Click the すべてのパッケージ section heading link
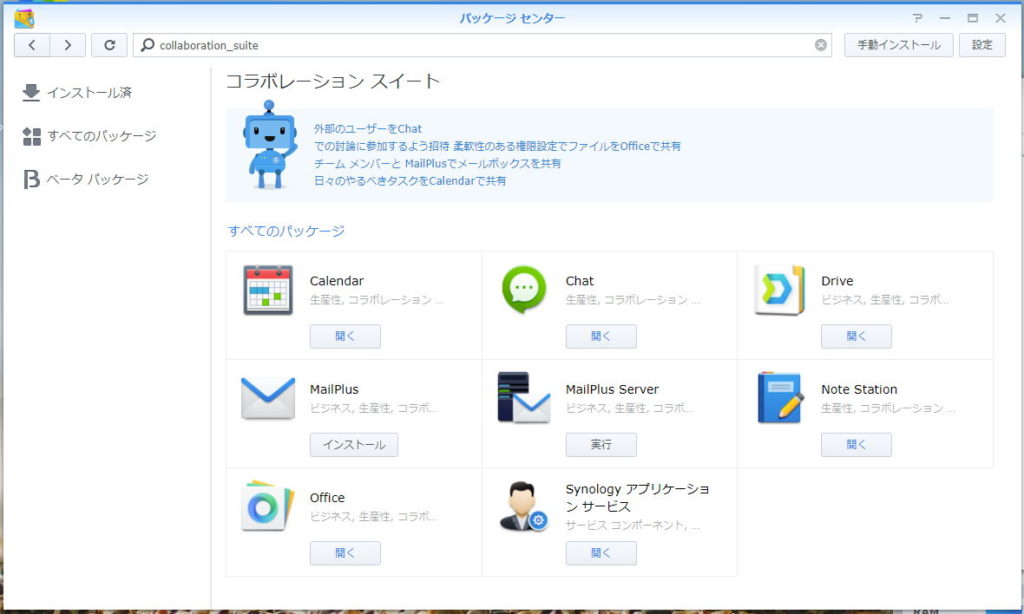Viewport: 1024px width, 614px height. point(286,231)
